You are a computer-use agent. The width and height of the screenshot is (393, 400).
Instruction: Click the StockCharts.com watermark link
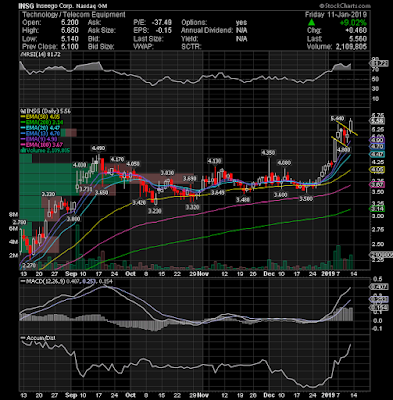click(345, 6)
